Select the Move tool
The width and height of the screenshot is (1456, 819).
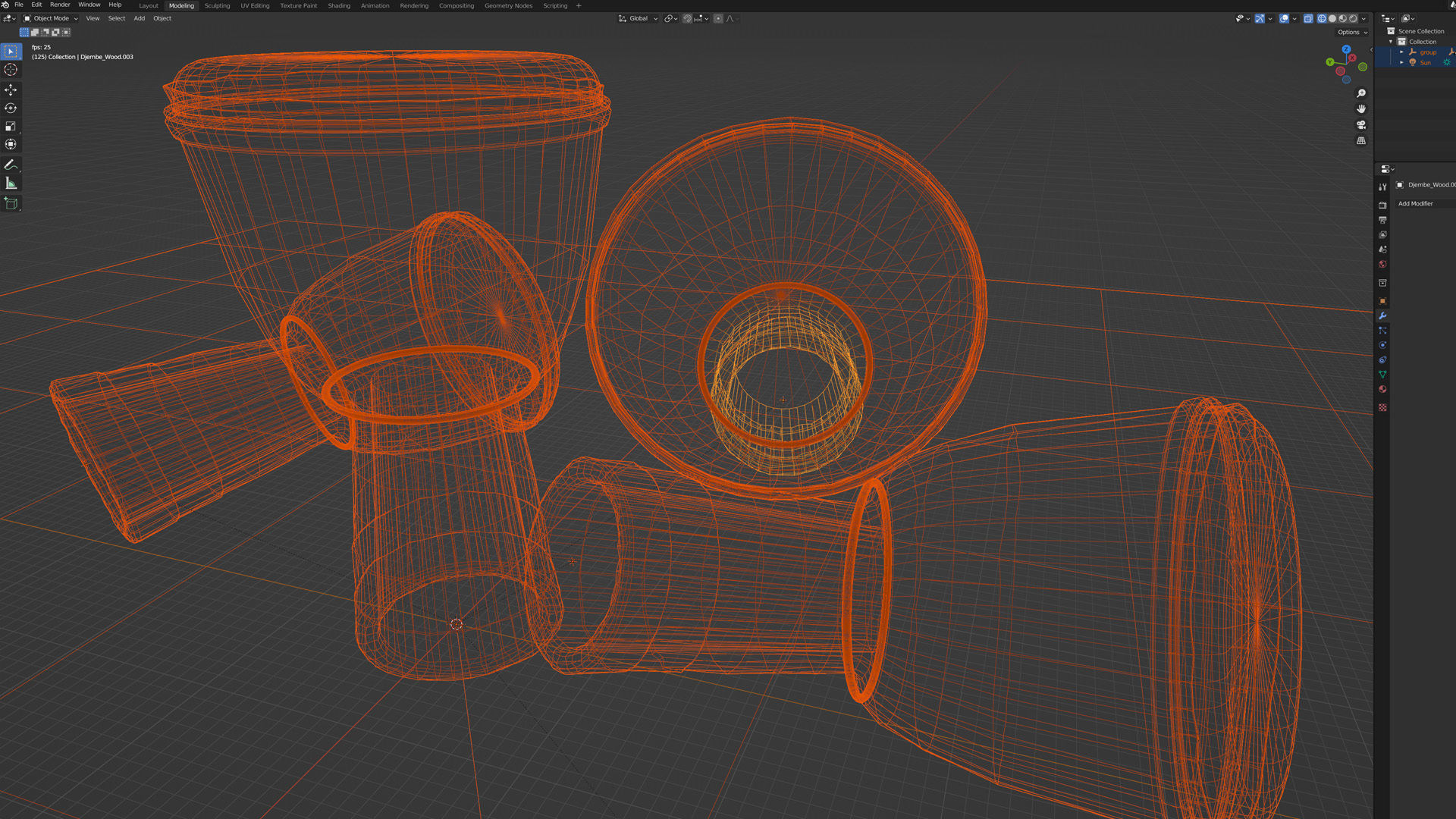tap(11, 89)
